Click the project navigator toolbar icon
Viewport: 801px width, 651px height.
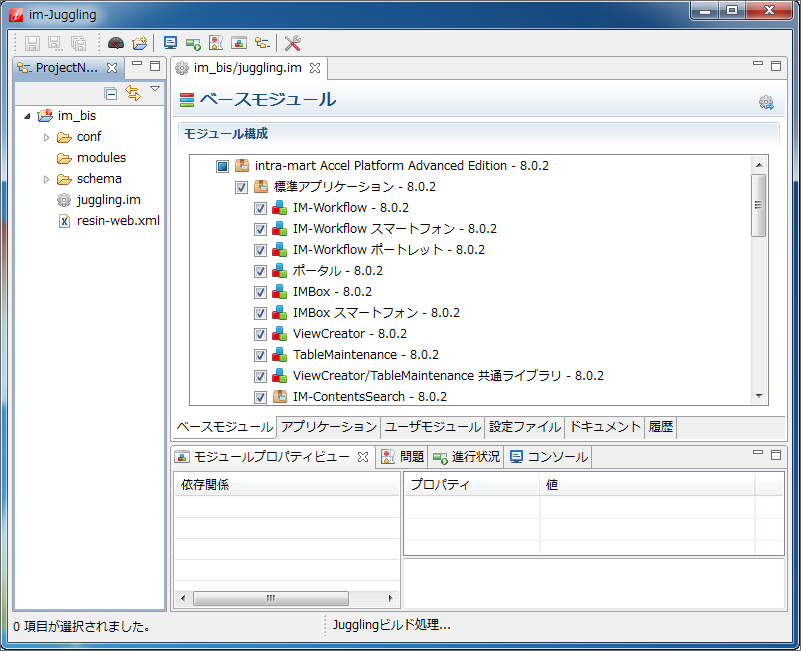click(262, 43)
